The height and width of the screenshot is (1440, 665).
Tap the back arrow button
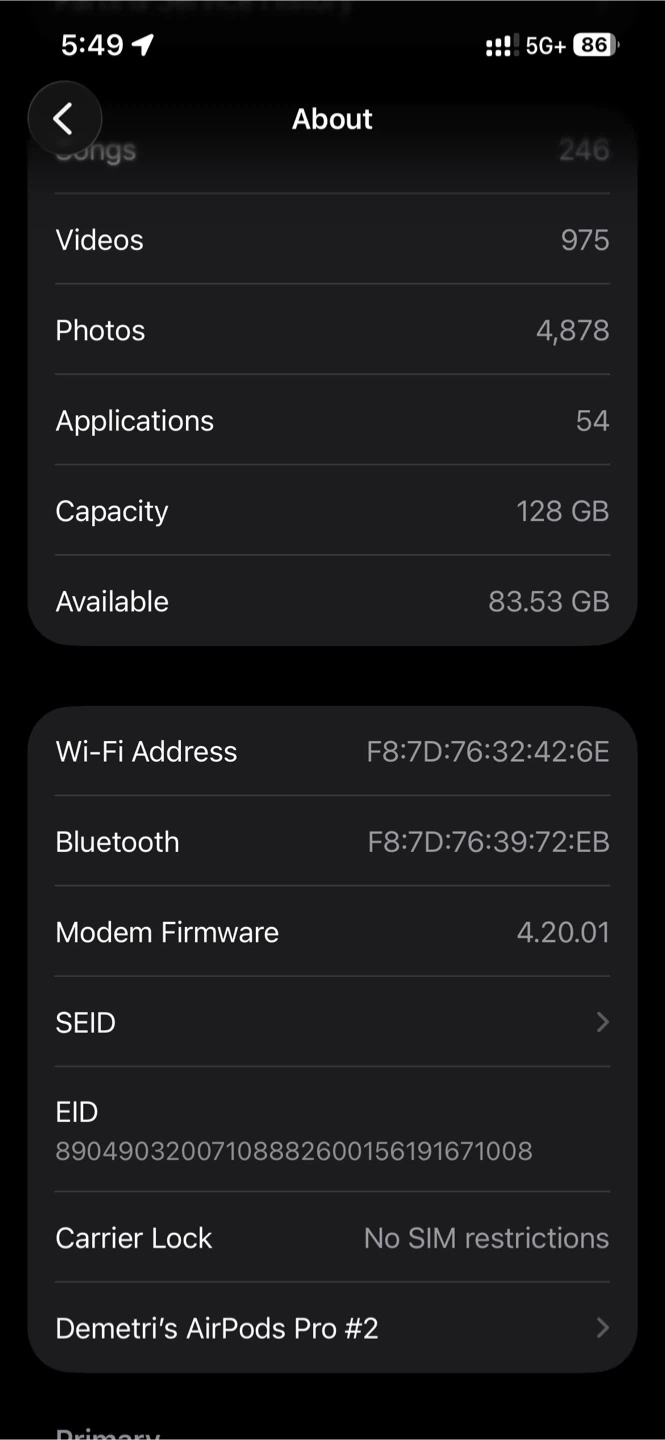point(64,119)
